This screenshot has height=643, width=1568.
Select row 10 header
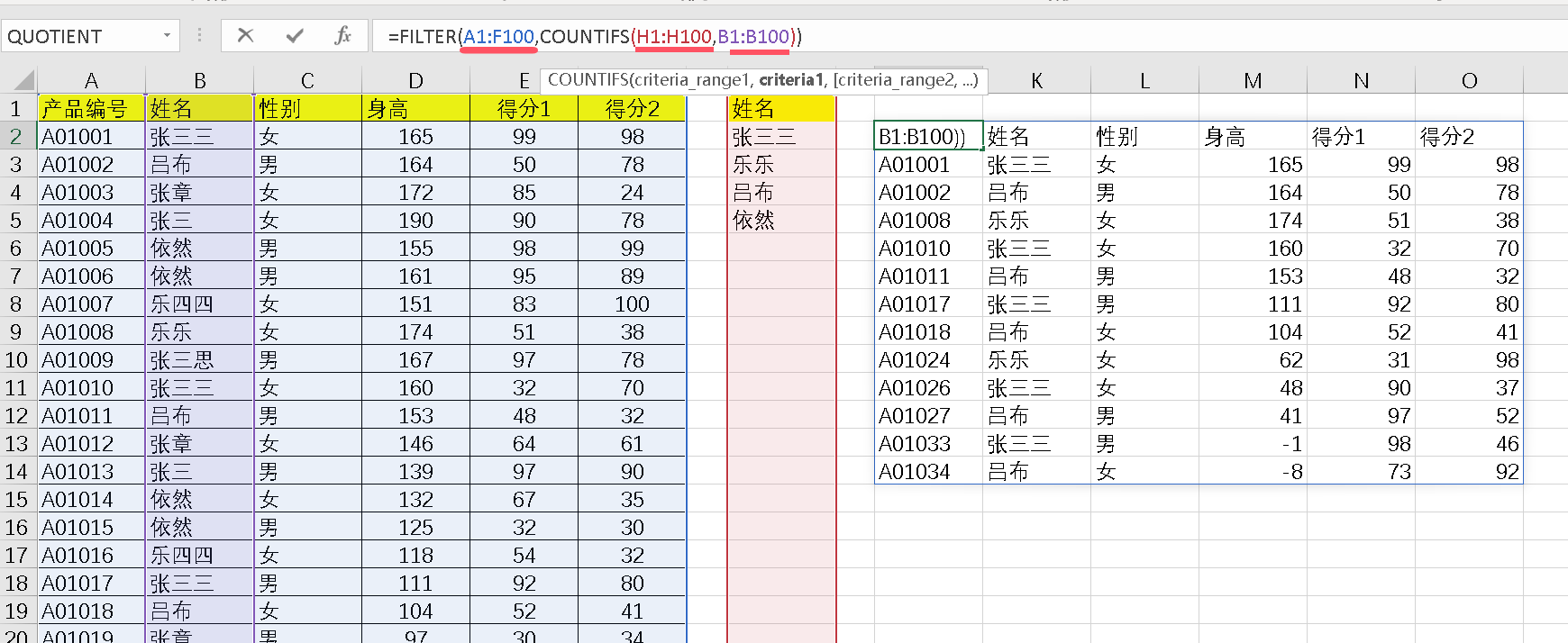[17, 359]
